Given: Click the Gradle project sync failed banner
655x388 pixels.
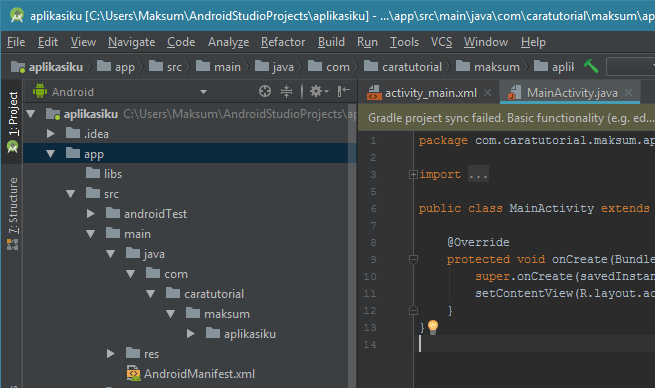Looking at the screenshot, I should tap(507, 118).
